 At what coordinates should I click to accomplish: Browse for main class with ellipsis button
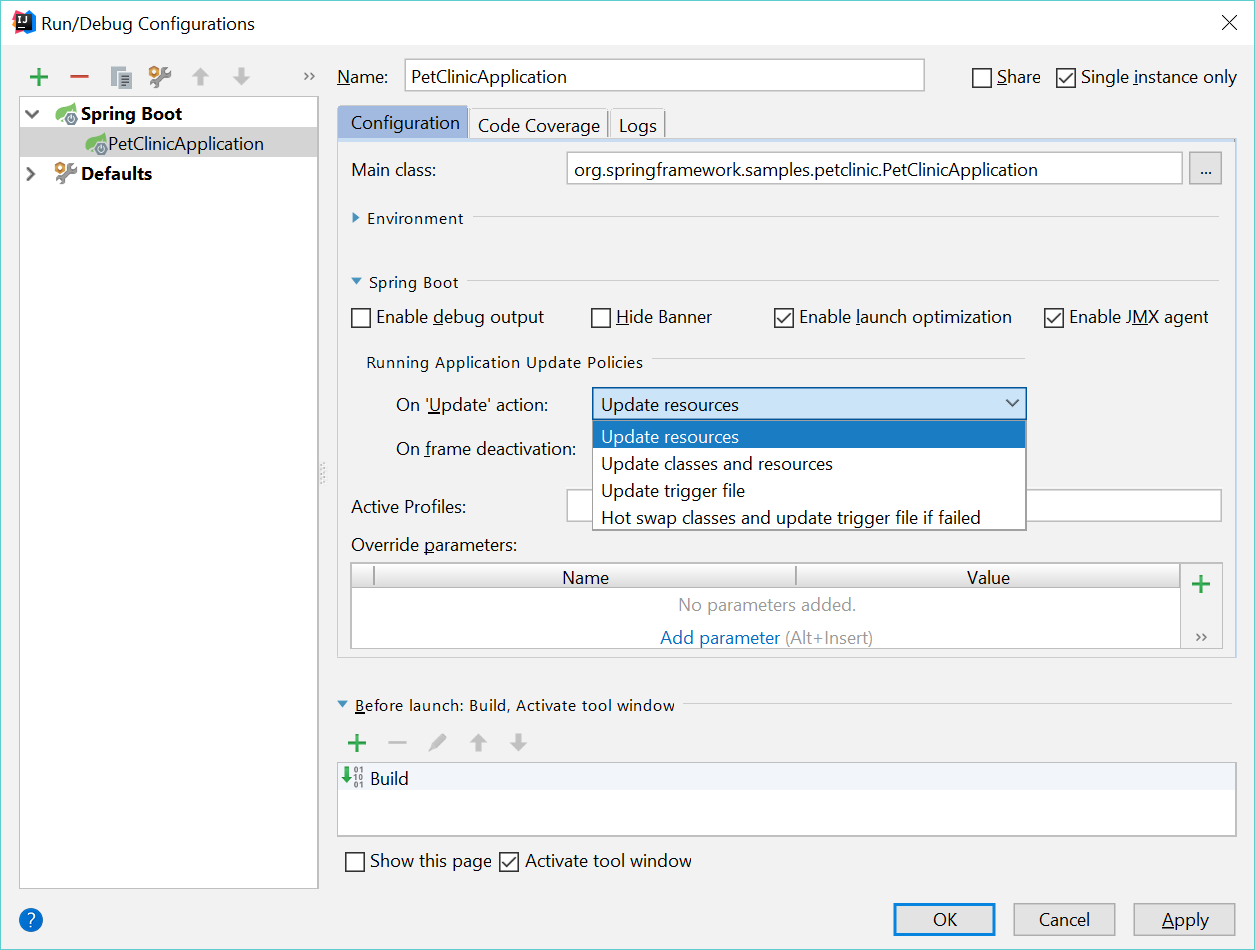1205,169
